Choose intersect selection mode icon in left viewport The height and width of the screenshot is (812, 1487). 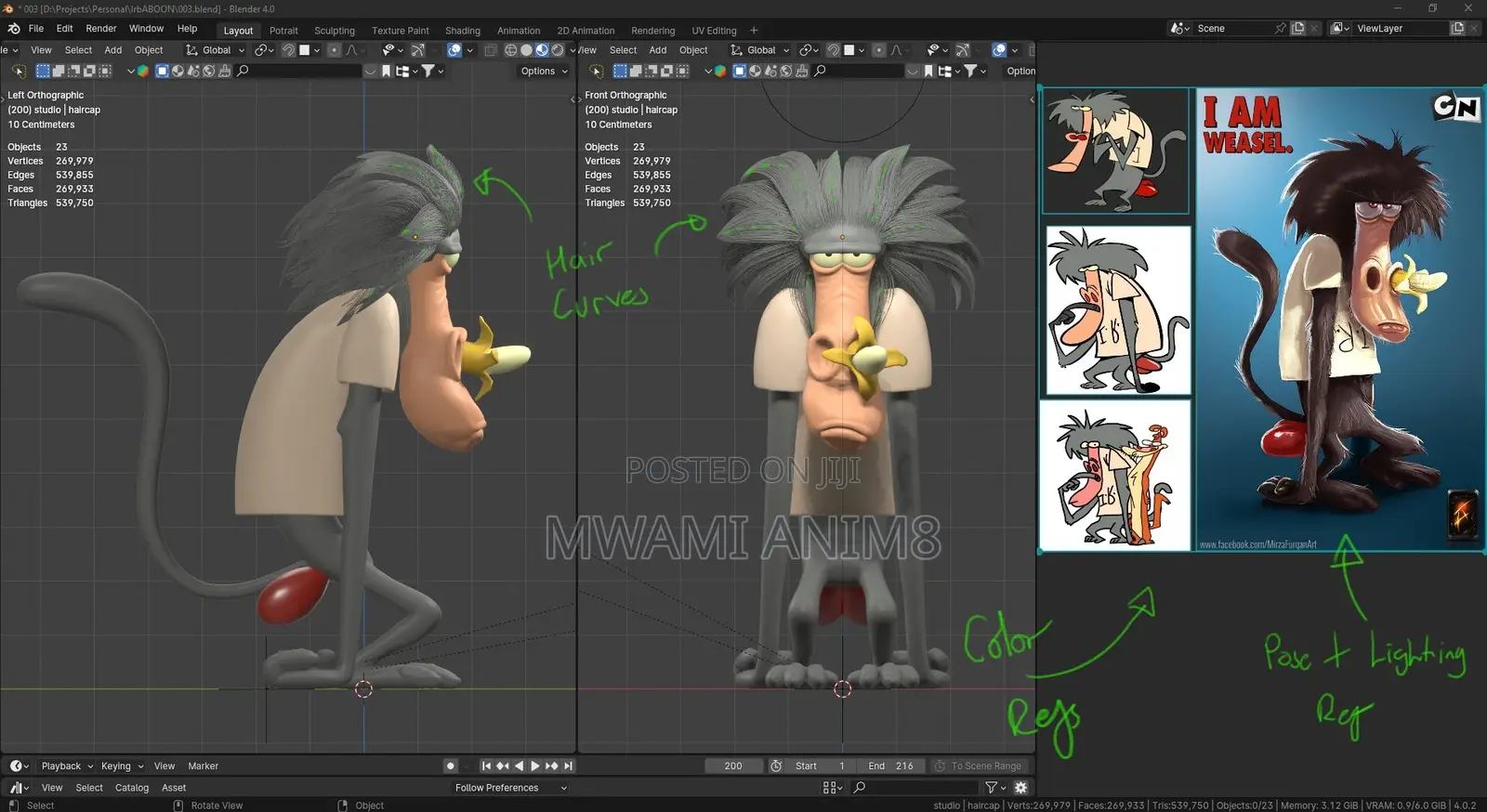(104, 71)
